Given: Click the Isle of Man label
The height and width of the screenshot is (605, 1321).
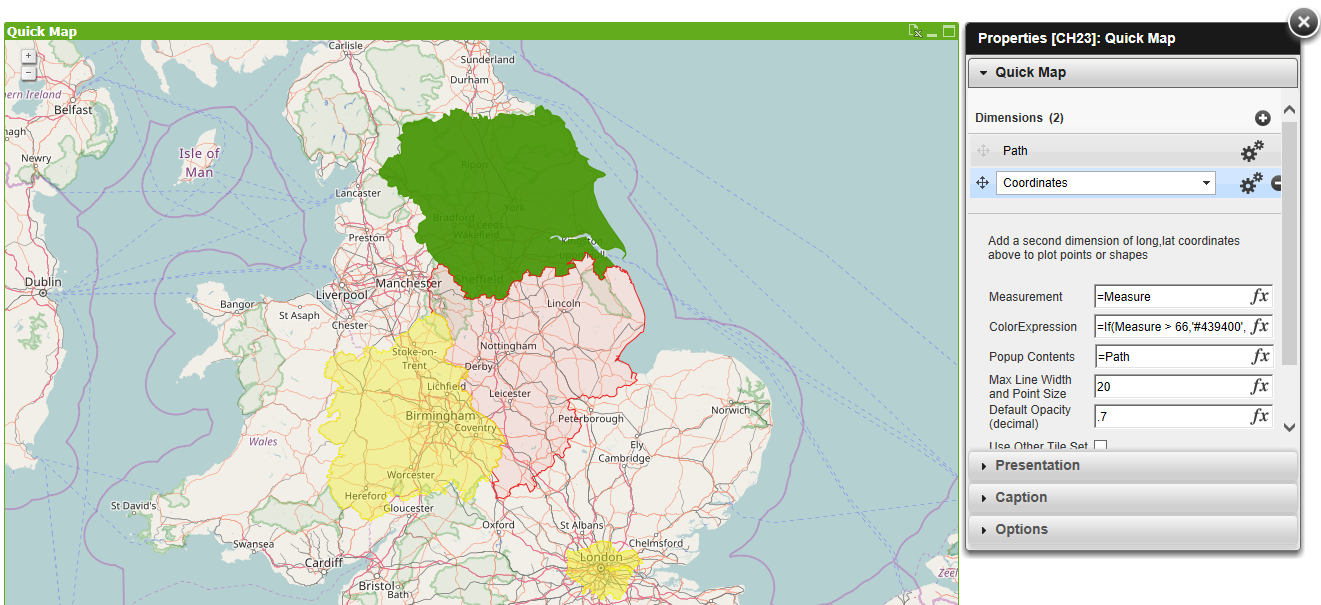Looking at the screenshot, I should pyautogui.click(x=199, y=162).
